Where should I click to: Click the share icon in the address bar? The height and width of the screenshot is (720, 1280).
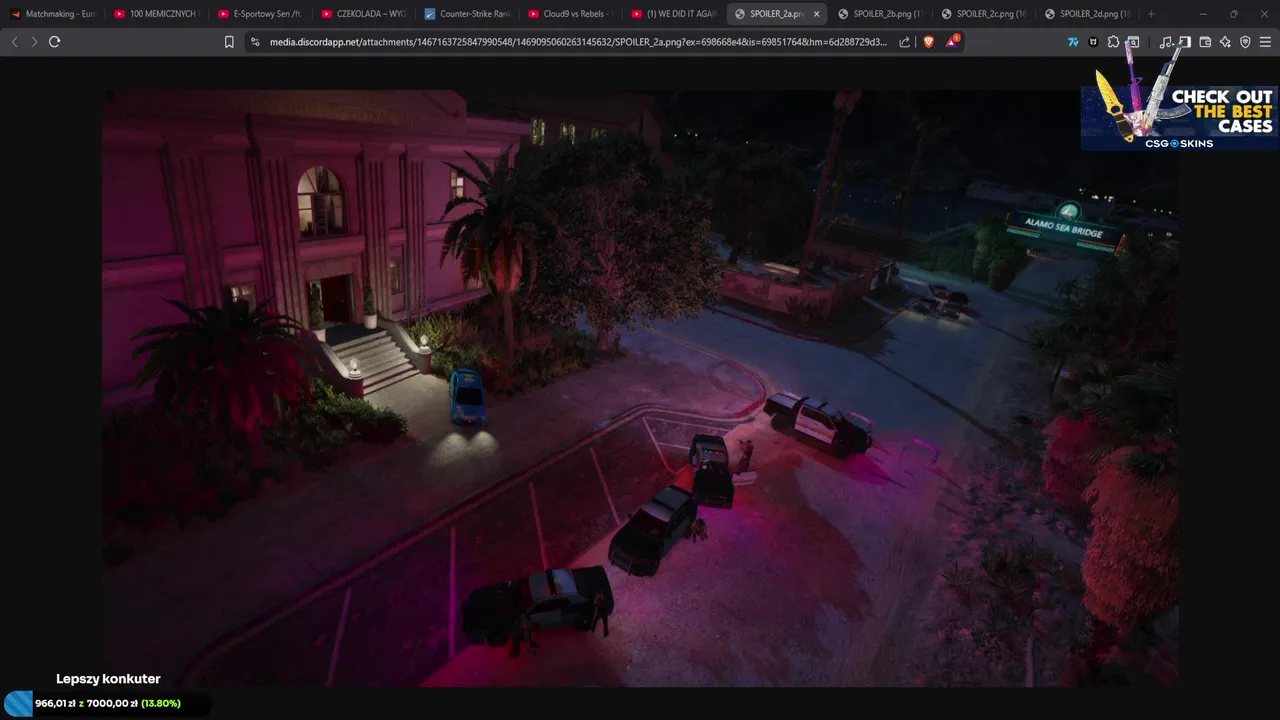point(905,42)
